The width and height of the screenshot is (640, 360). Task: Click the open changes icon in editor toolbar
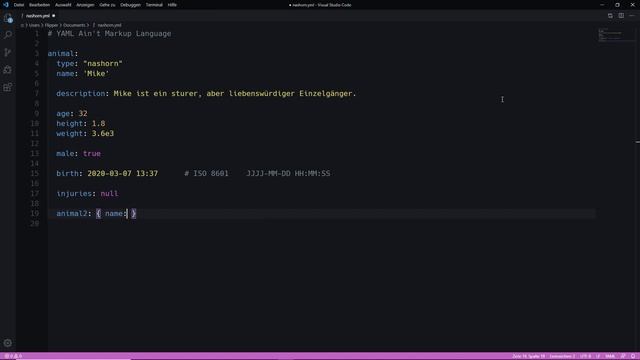pyautogui.click(x=610, y=16)
